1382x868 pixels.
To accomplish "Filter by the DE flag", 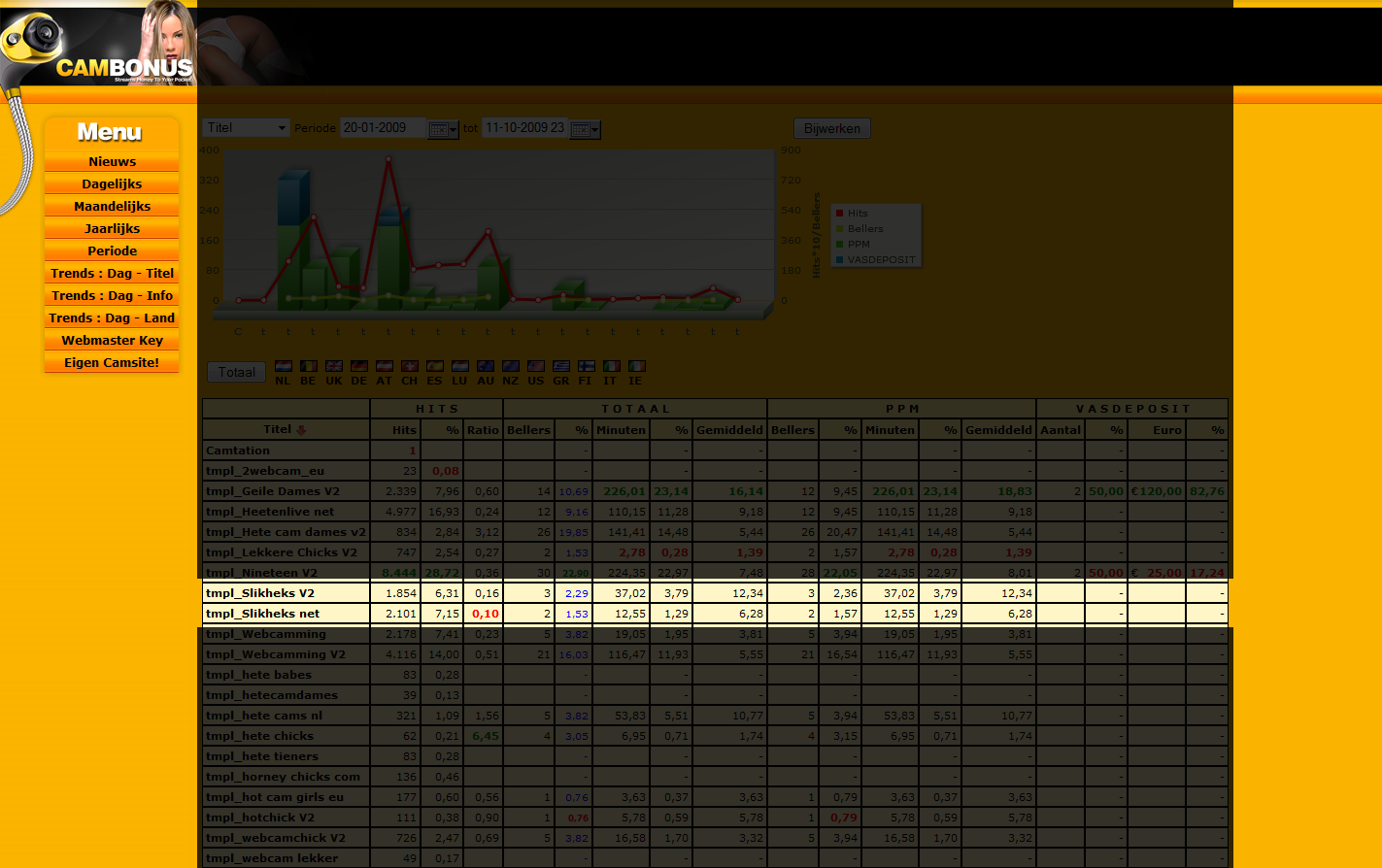I will [358, 366].
